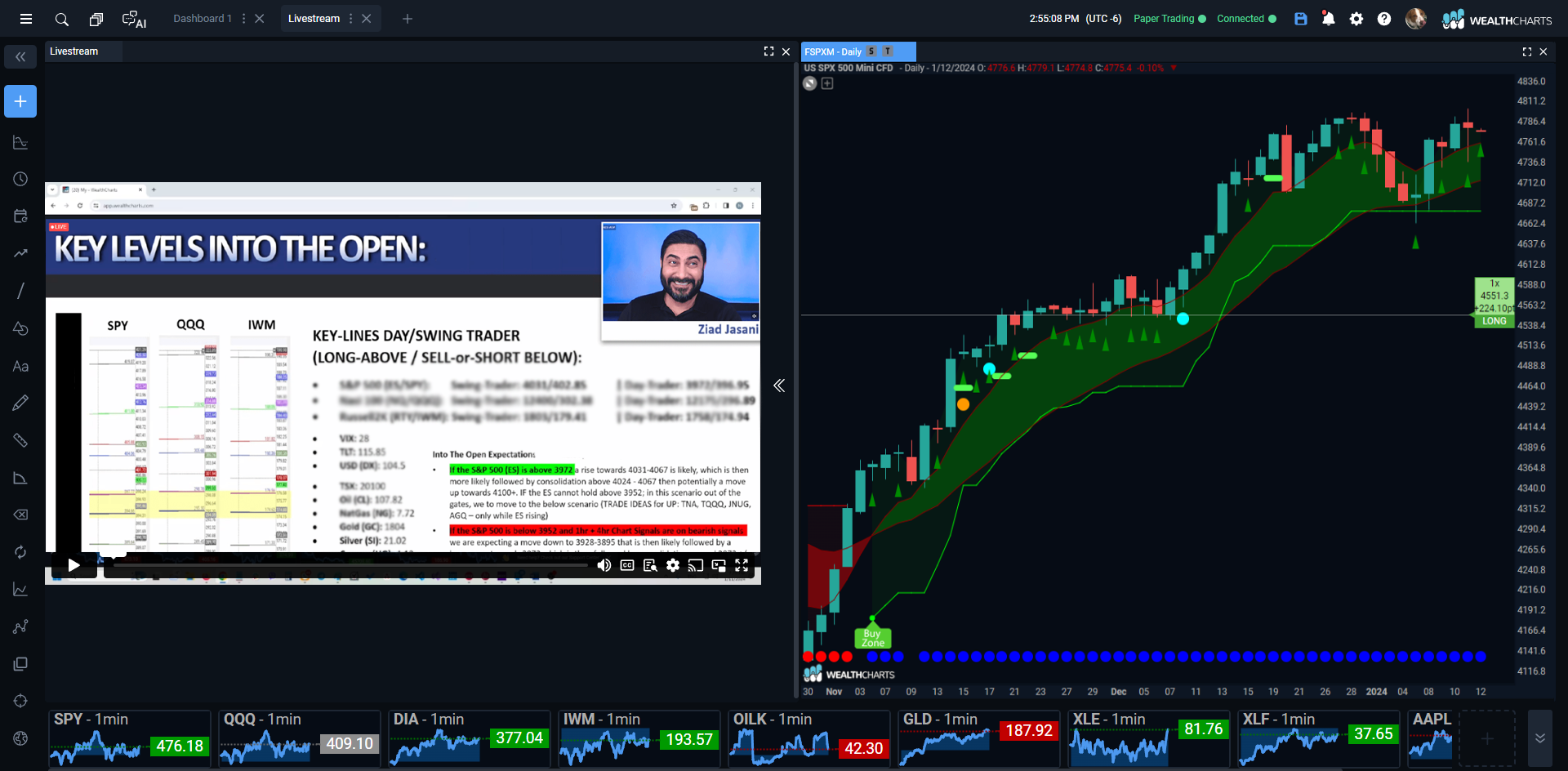The height and width of the screenshot is (771, 1568).
Task: Enter video fullscreen mode
Action: click(x=742, y=565)
